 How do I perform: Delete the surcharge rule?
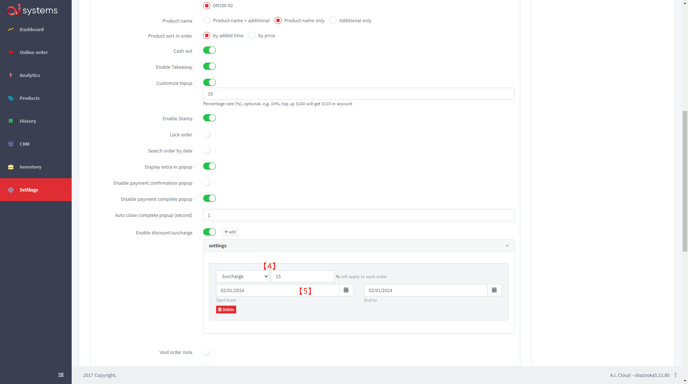click(x=226, y=309)
